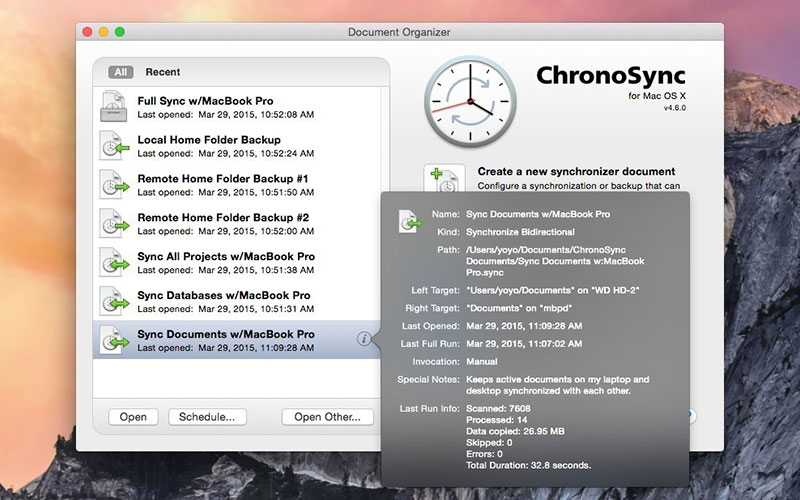Switch to the Recent tab
Screen dimensions: 800x500
pos(163,72)
